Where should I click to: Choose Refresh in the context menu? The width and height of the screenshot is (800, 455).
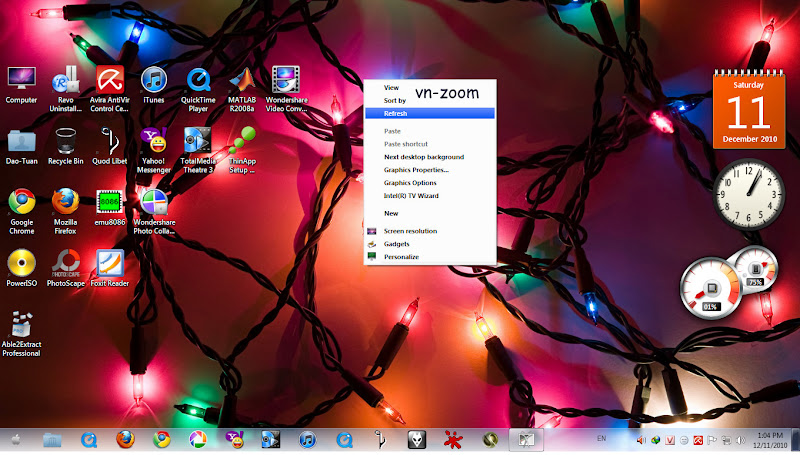[x=430, y=113]
